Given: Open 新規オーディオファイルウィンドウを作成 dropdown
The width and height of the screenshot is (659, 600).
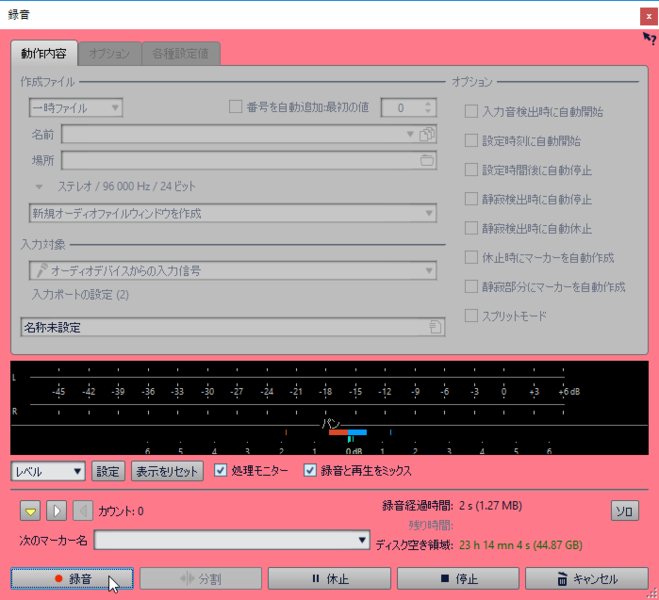Looking at the screenshot, I should click(x=232, y=213).
